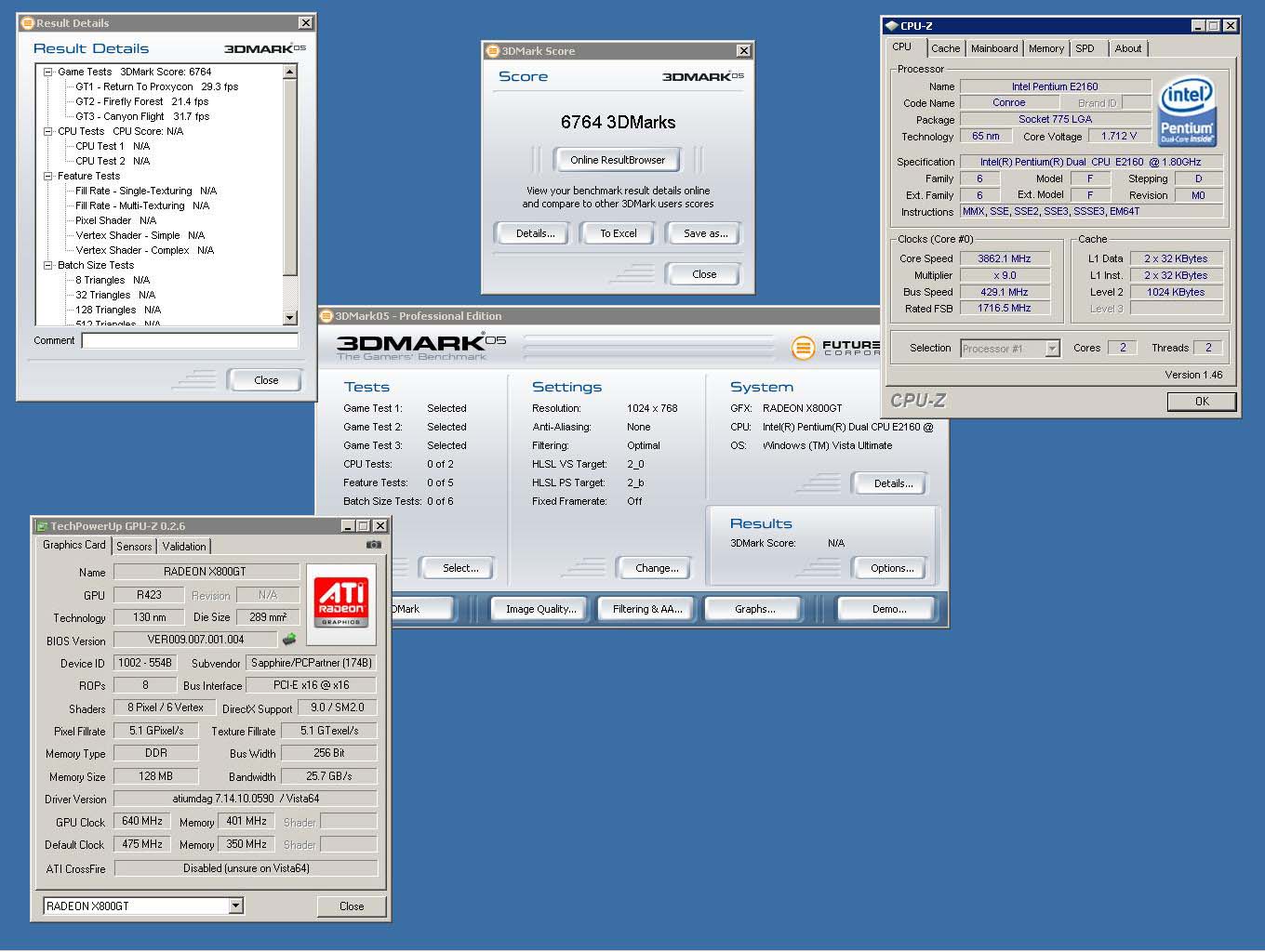Switch to the Validation tab in GPU-Z
1265x952 pixels.
[x=184, y=547]
